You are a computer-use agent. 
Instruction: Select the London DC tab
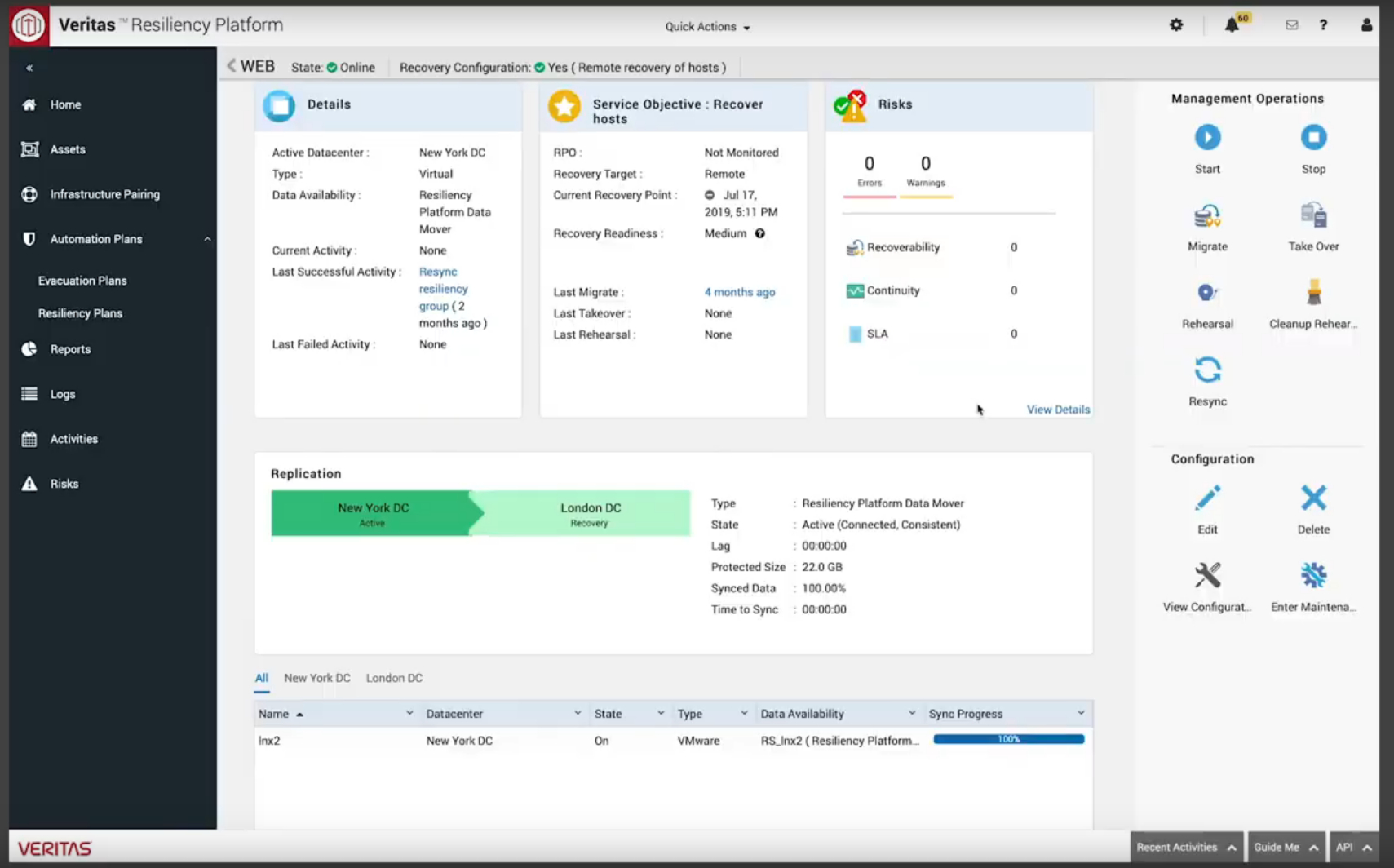(x=394, y=678)
